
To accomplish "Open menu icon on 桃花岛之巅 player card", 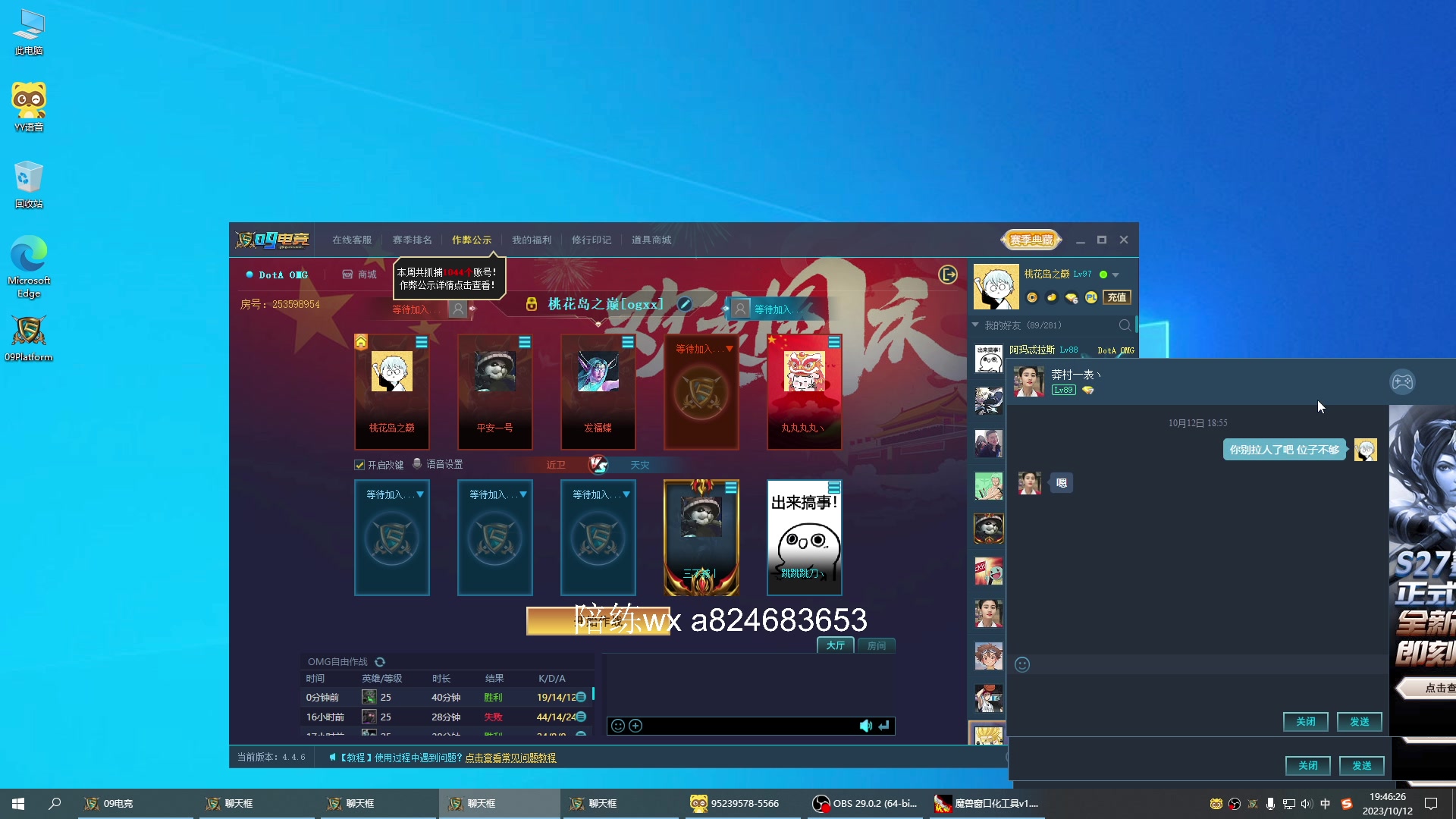I will 422,343.
